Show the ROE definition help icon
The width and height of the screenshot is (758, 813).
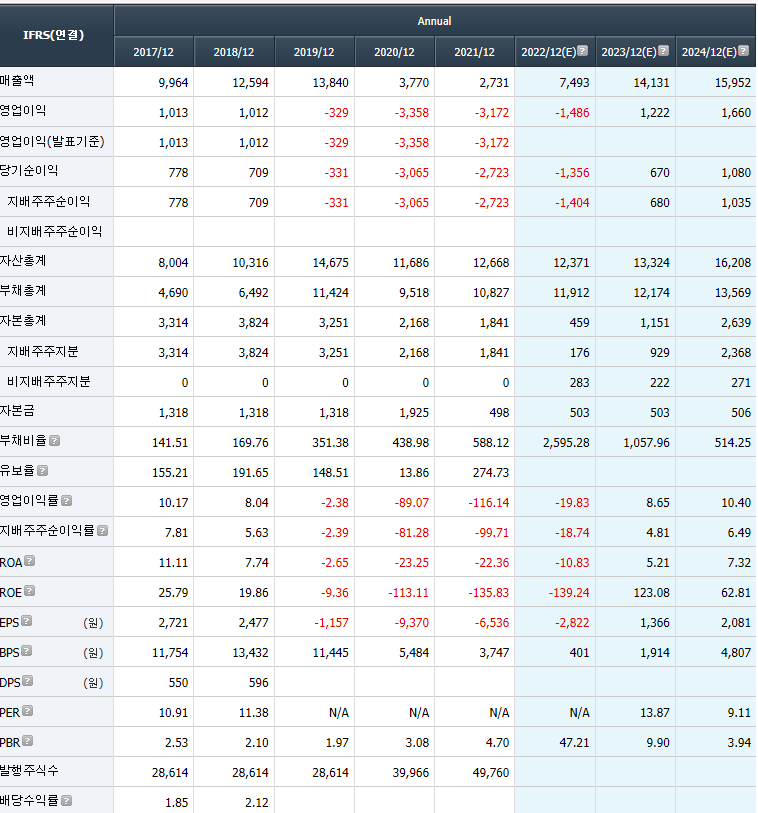(x=30, y=591)
